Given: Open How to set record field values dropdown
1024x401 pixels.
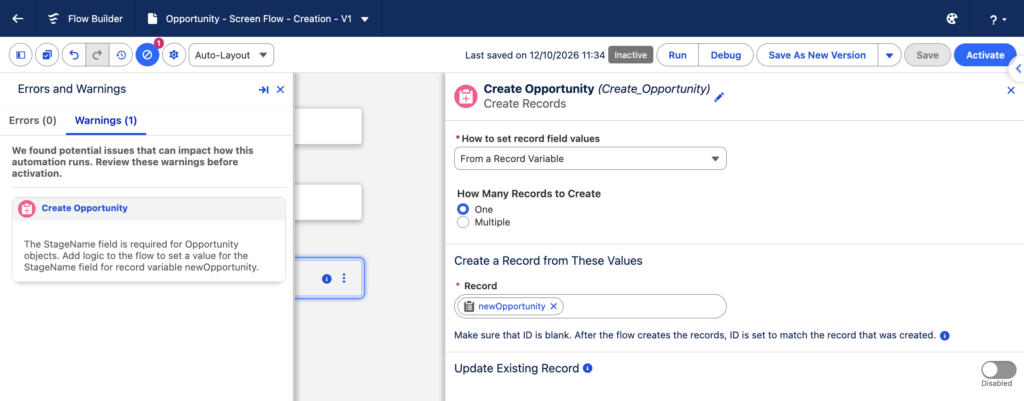Looking at the screenshot, I should pos(590,158).
